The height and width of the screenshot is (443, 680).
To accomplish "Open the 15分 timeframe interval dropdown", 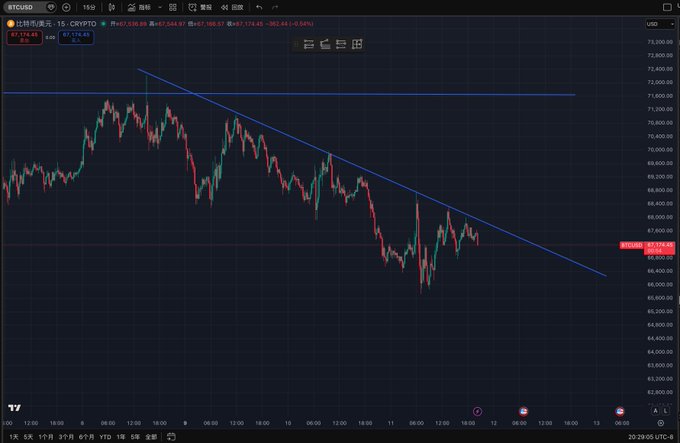I will (x=89, y=7).
